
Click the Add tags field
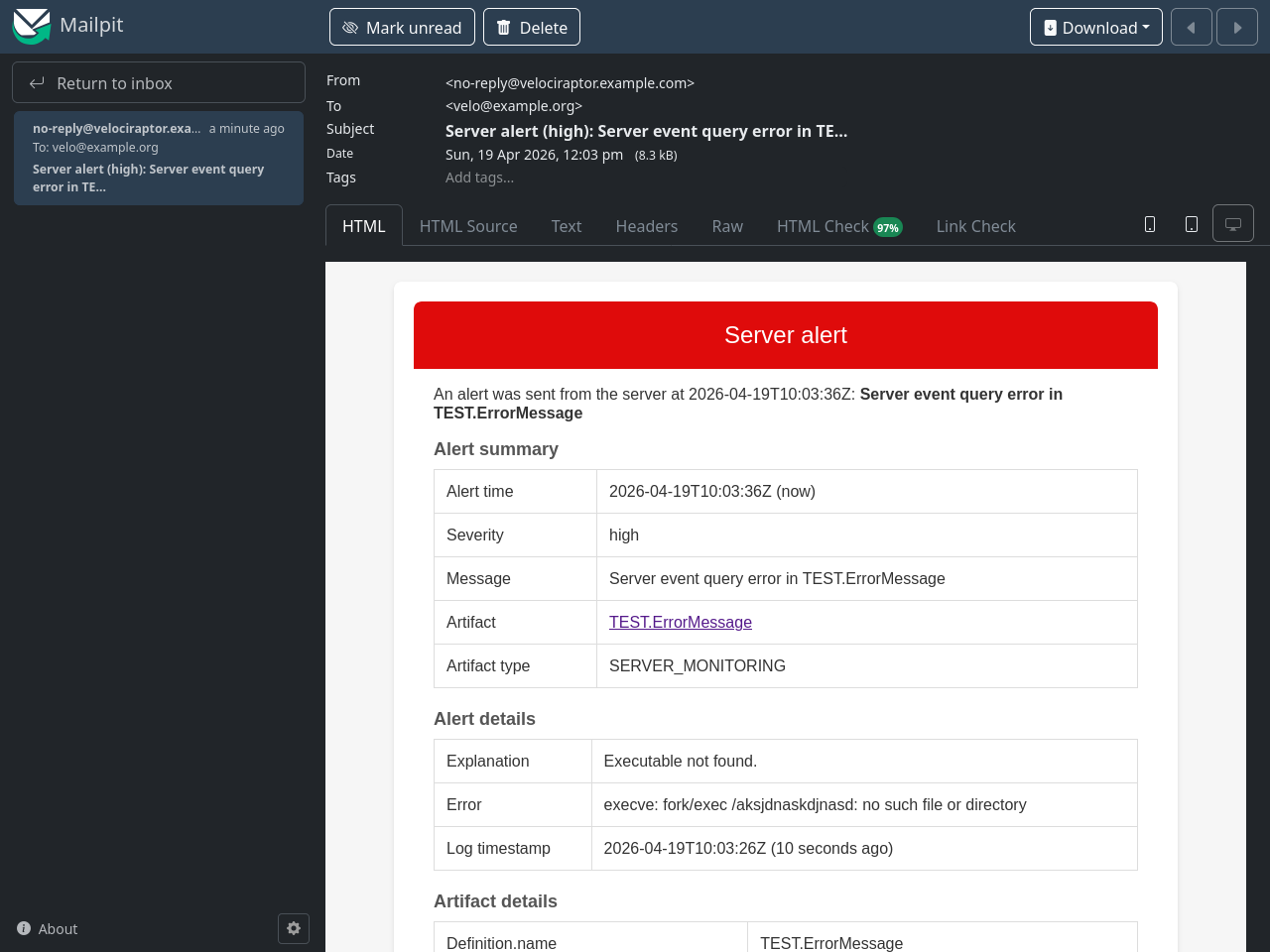479,178
